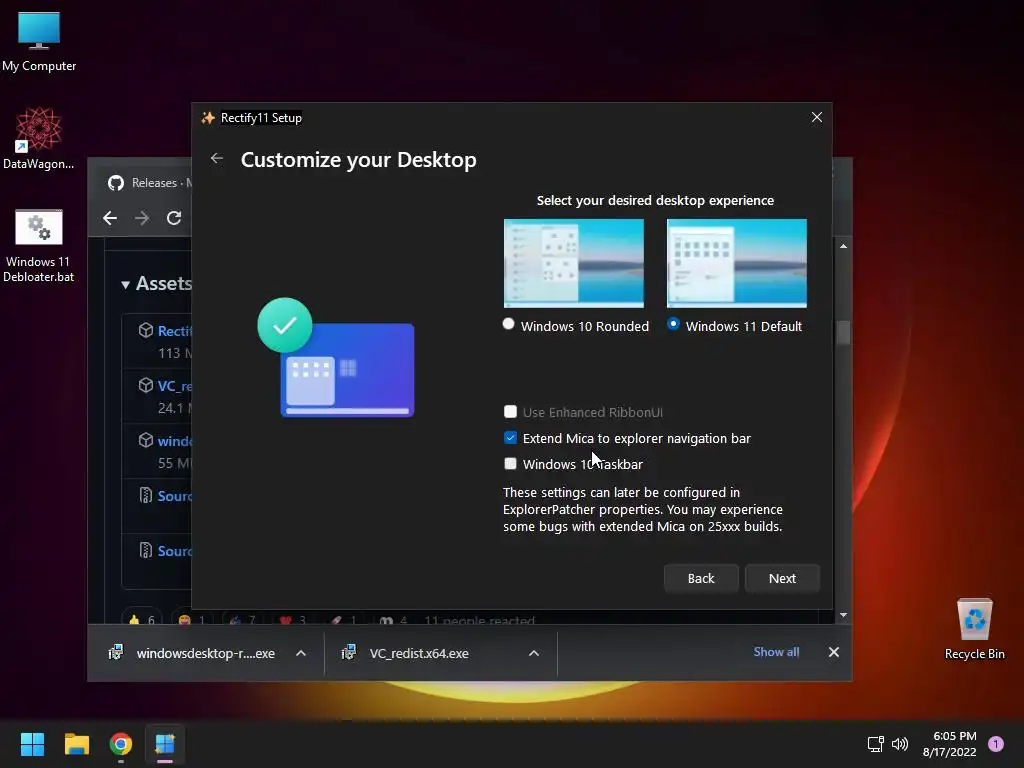The height and width of the screenshot is (768, 1024).
Task: Click the Rectify11 sparkle icon in title bar
Action: point(208,118)
